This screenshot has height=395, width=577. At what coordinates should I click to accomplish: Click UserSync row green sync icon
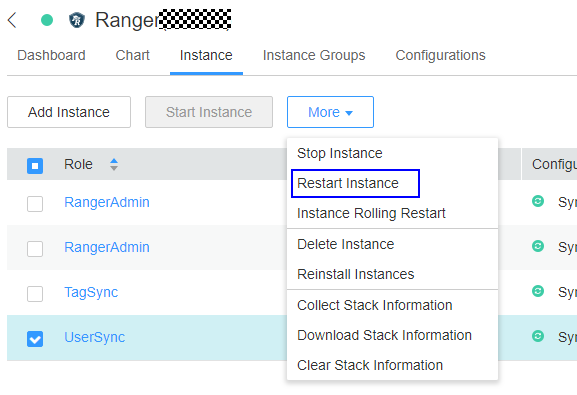click(x=538, y=336)
